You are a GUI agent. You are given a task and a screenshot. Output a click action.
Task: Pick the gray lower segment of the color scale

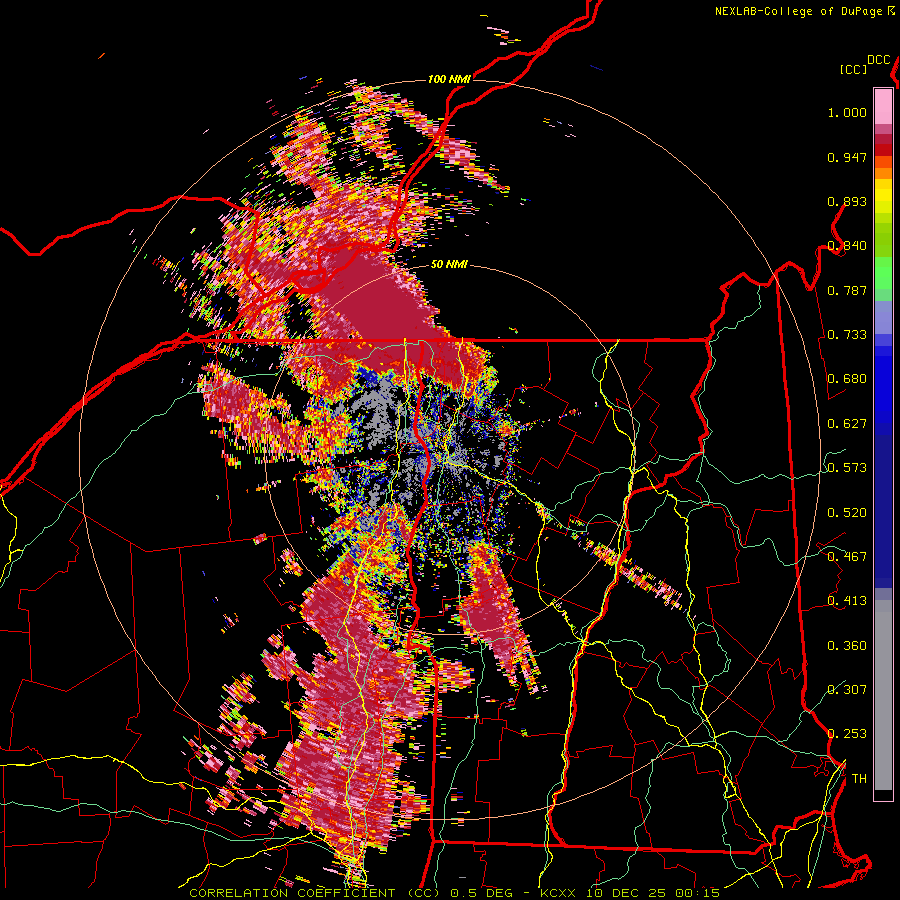coord(883,695)
